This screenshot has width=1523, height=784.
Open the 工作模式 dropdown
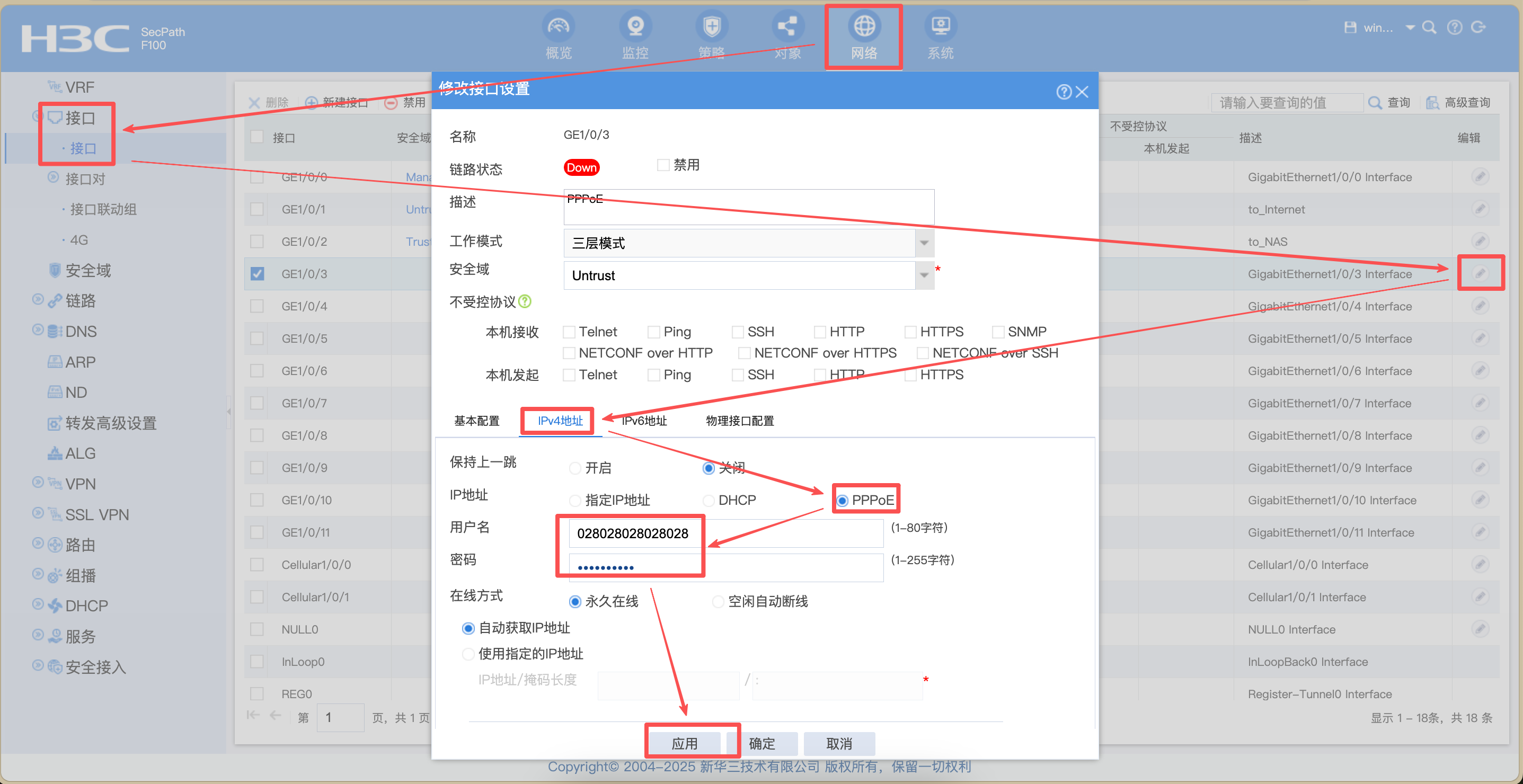pyautogui.click(x=748, y=243)
